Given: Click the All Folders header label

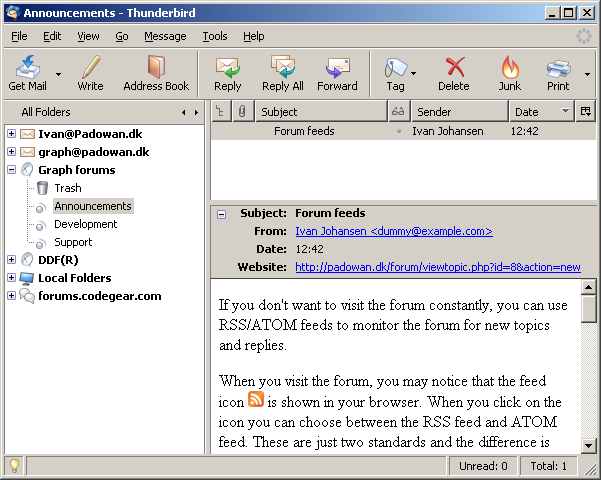Looking at the screenshot, I should click(x=46, y=112).
